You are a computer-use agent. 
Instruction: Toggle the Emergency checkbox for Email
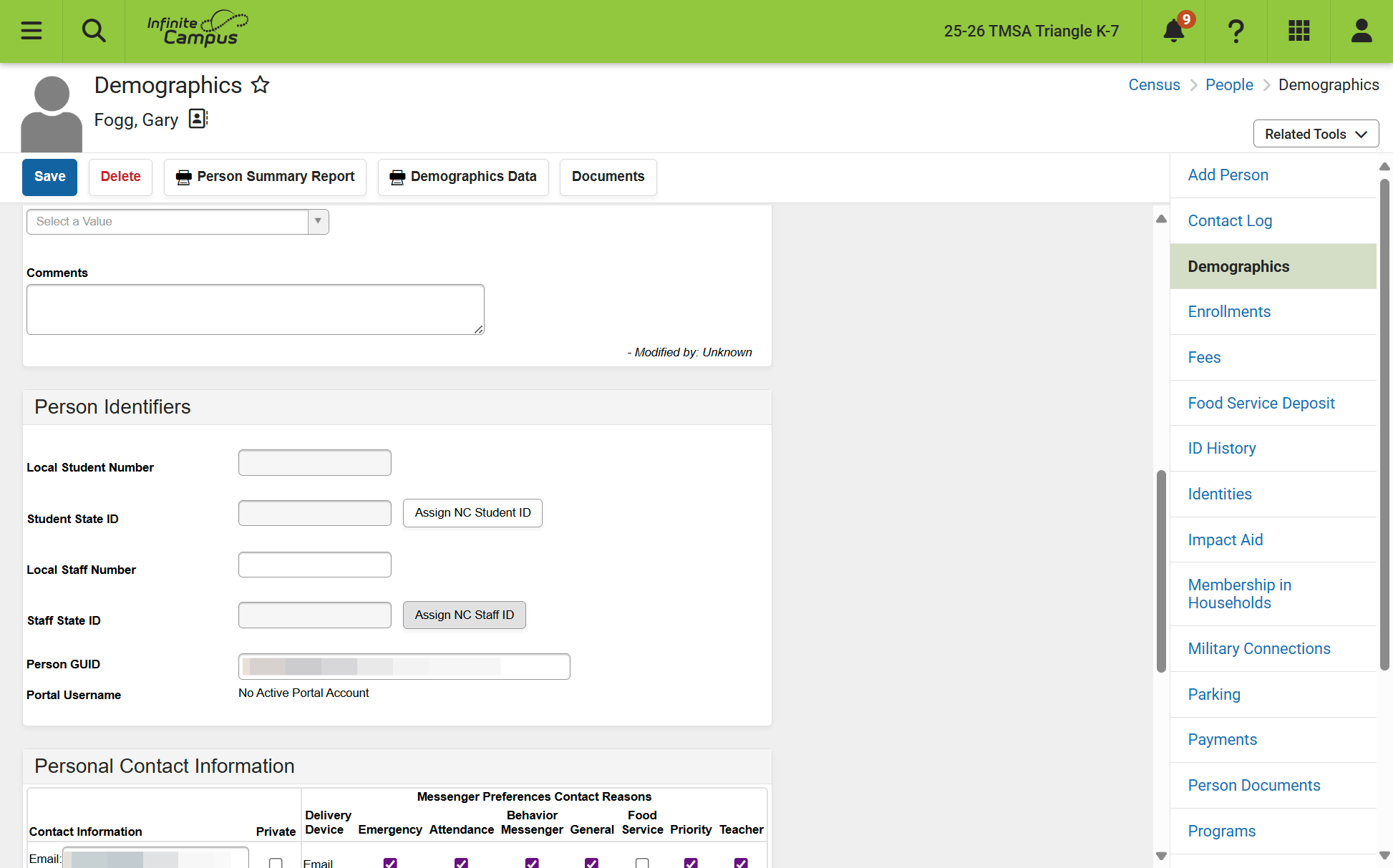[390, 862]
